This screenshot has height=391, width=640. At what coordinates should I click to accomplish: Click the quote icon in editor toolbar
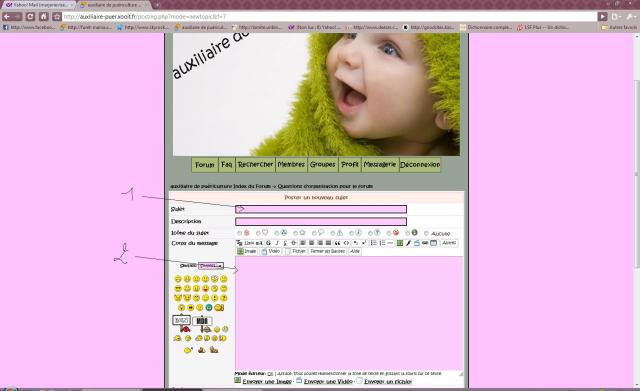point(338,243)
